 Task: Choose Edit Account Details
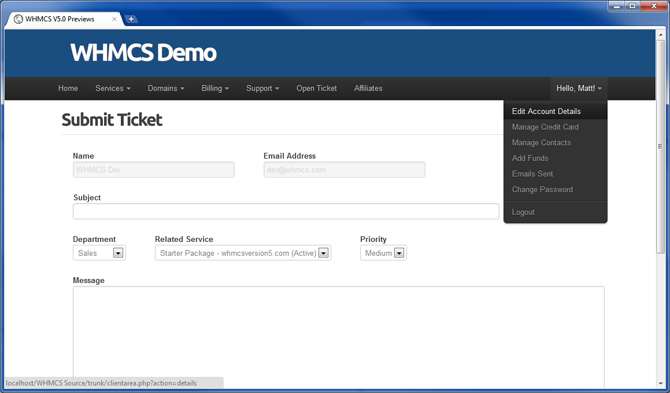(555, 111)
